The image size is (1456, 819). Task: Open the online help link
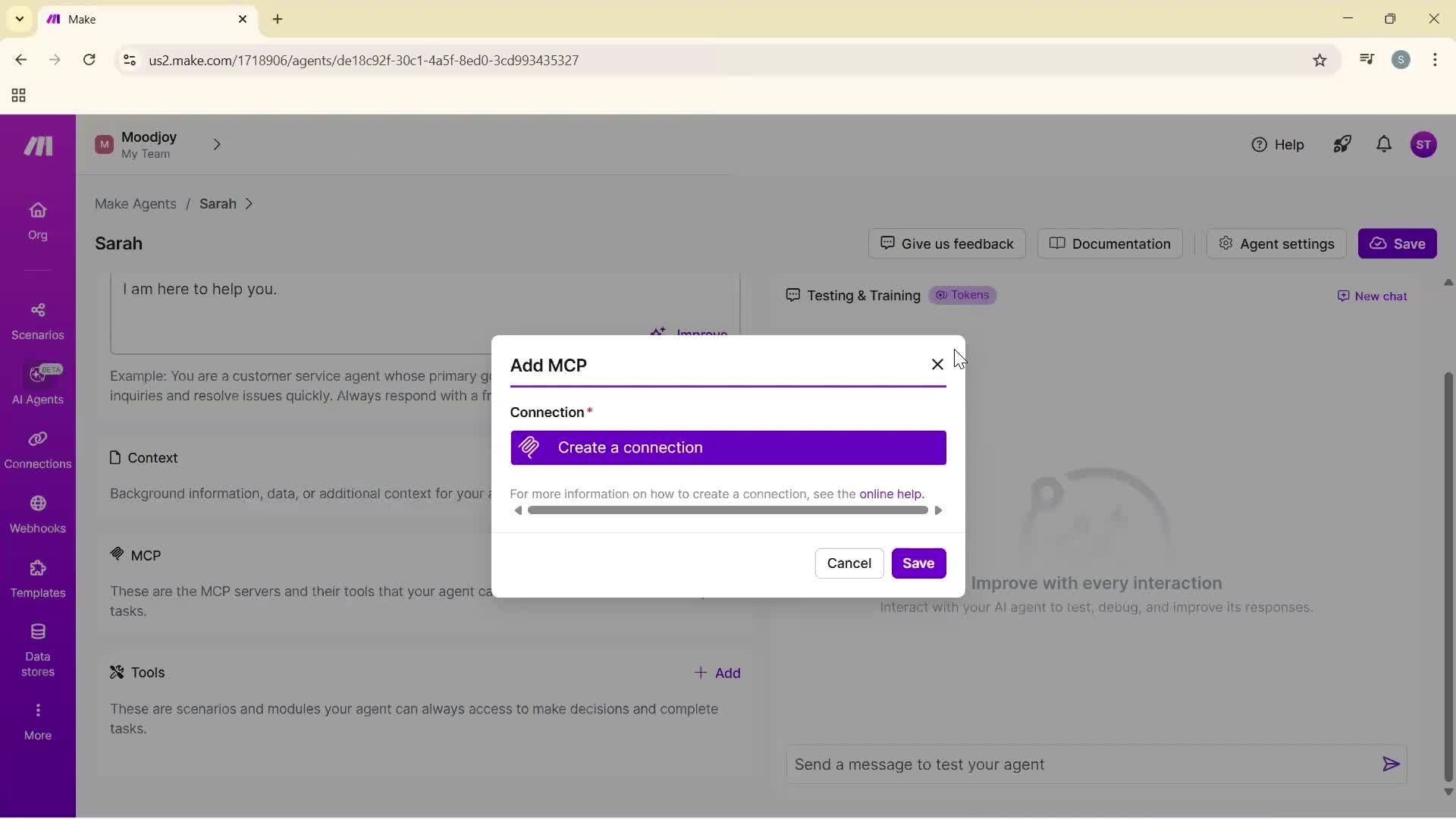[891, 494]
